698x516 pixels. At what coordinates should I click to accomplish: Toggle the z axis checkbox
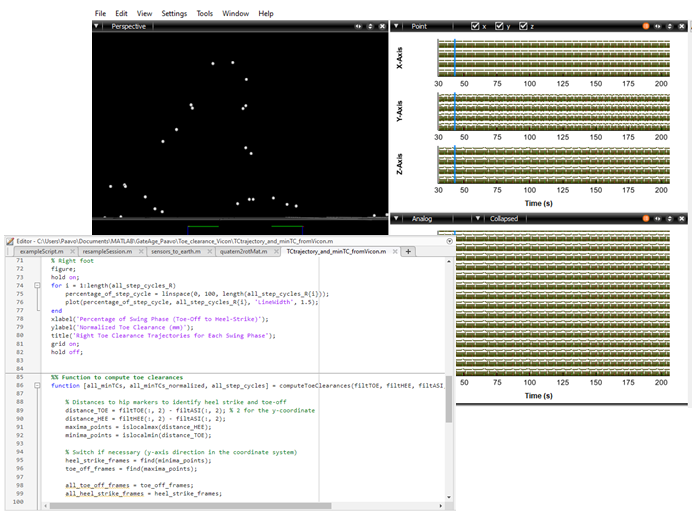(523, 26)
